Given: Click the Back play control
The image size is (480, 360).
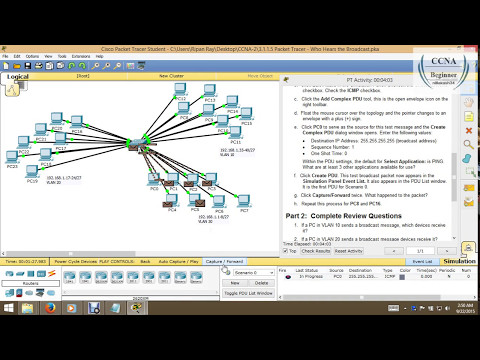Looking at the screenshot, I should point(145,261).
